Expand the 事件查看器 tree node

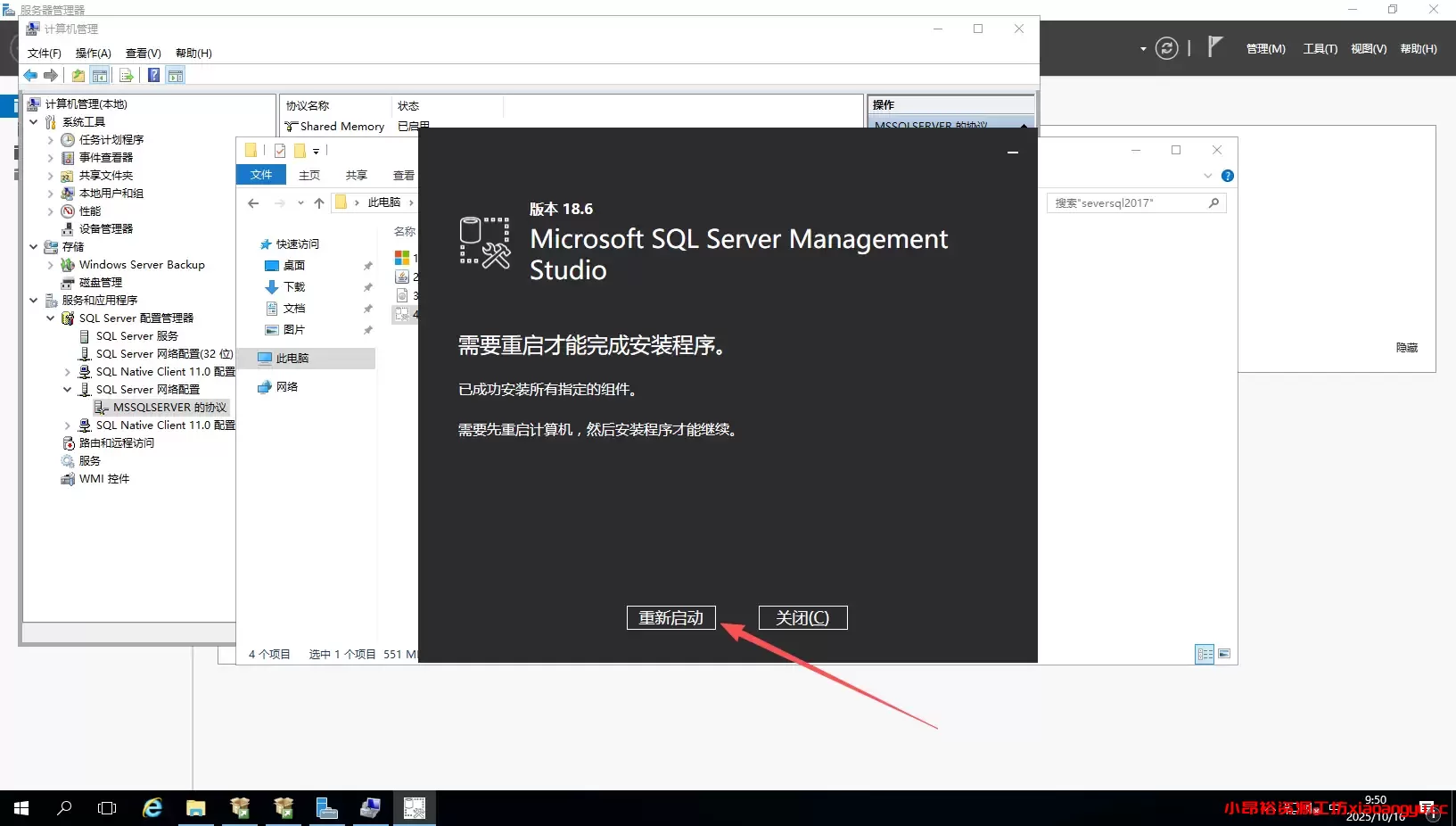52,157
